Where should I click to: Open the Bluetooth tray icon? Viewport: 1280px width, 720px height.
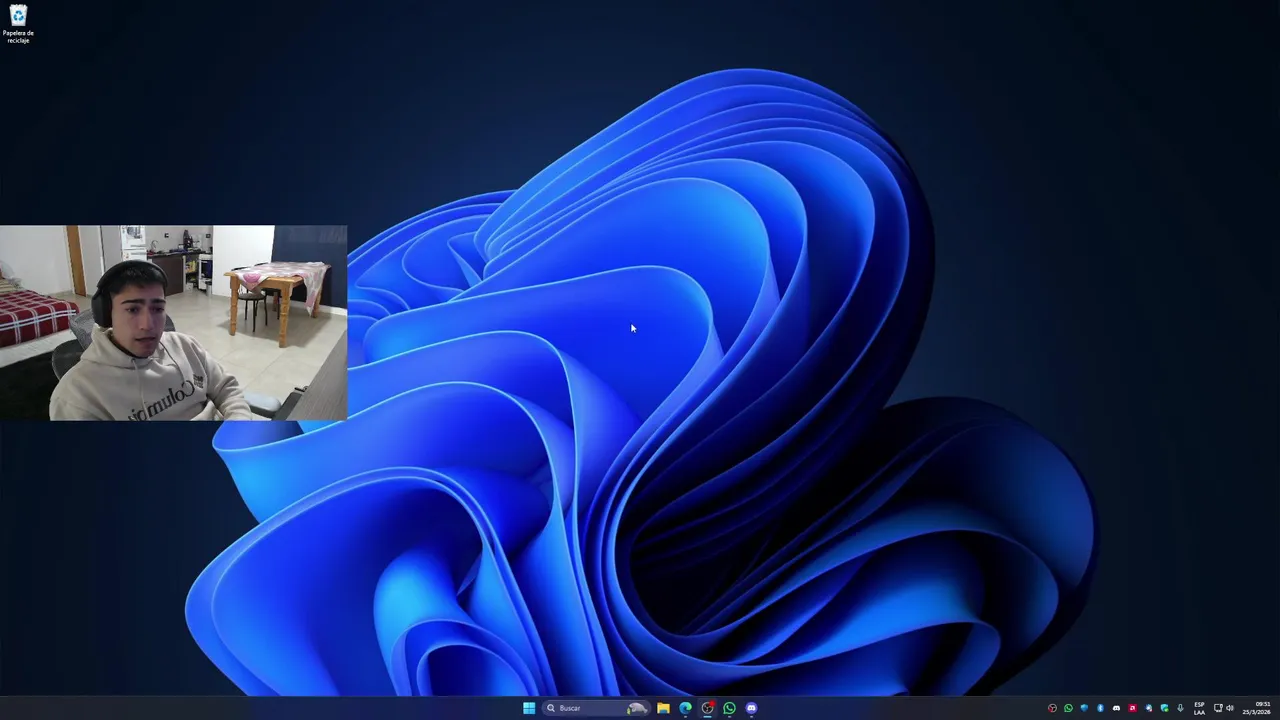coord(1100,708)
